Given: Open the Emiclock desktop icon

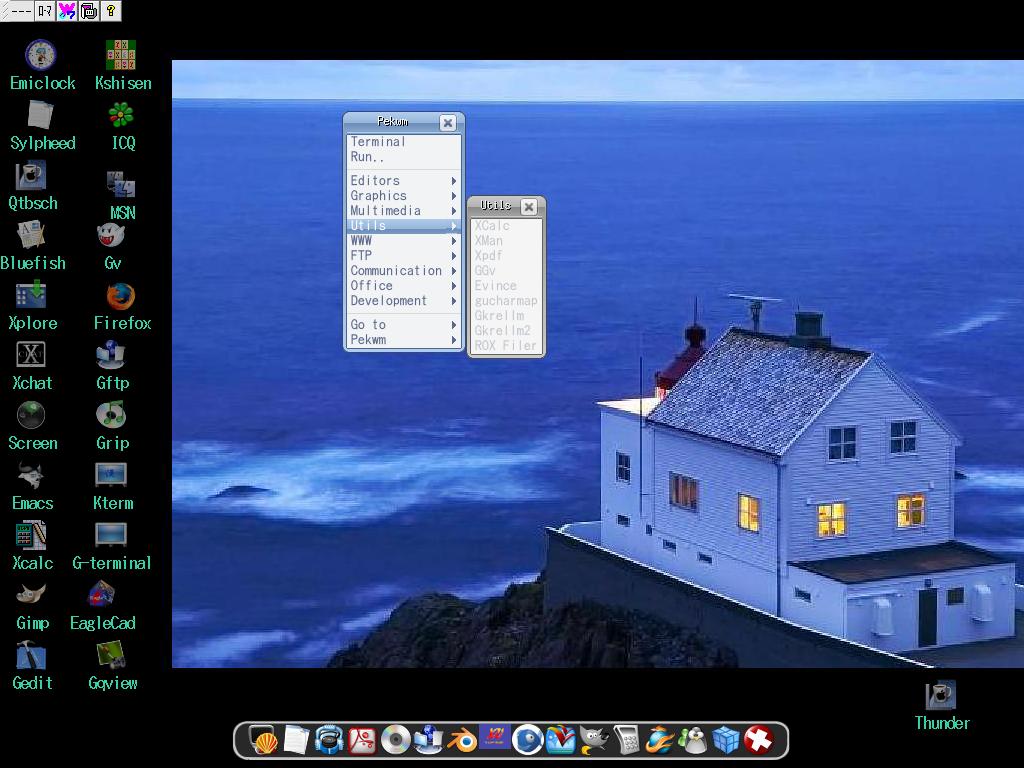Looking at the screenshot, I should pyautogui.click(x=40, y=57).
